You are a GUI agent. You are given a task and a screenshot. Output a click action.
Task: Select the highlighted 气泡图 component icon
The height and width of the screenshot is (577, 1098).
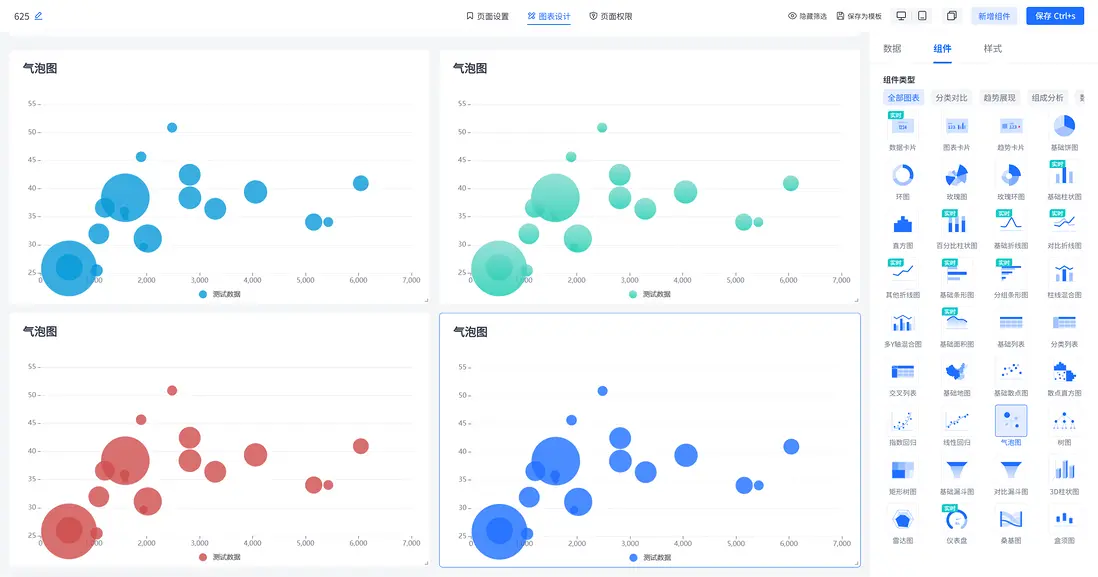click(1010, 421)
